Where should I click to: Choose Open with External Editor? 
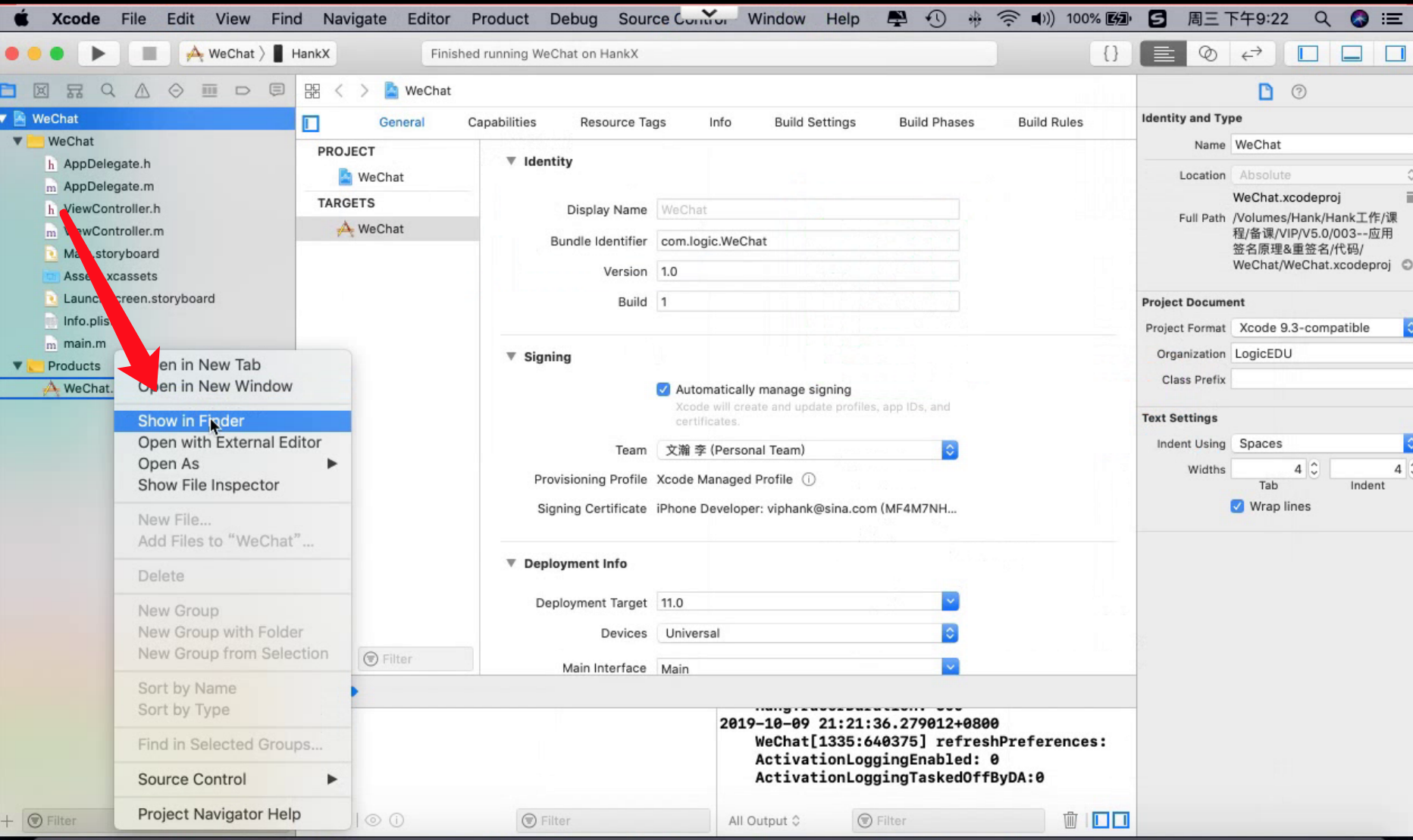click(x=233, y=442)
